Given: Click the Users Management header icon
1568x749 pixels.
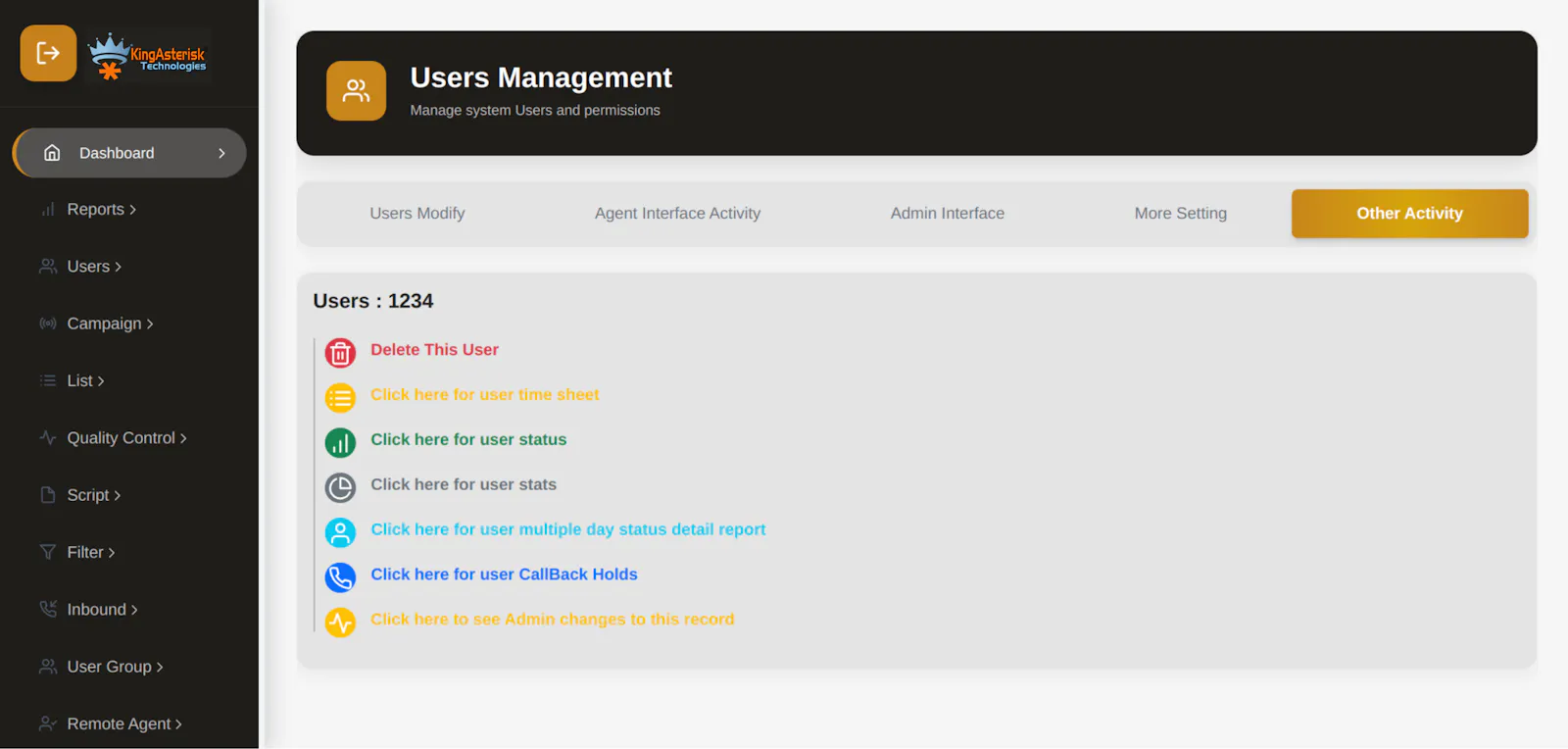Looking at the screenshot, I should tap(356, 91).
